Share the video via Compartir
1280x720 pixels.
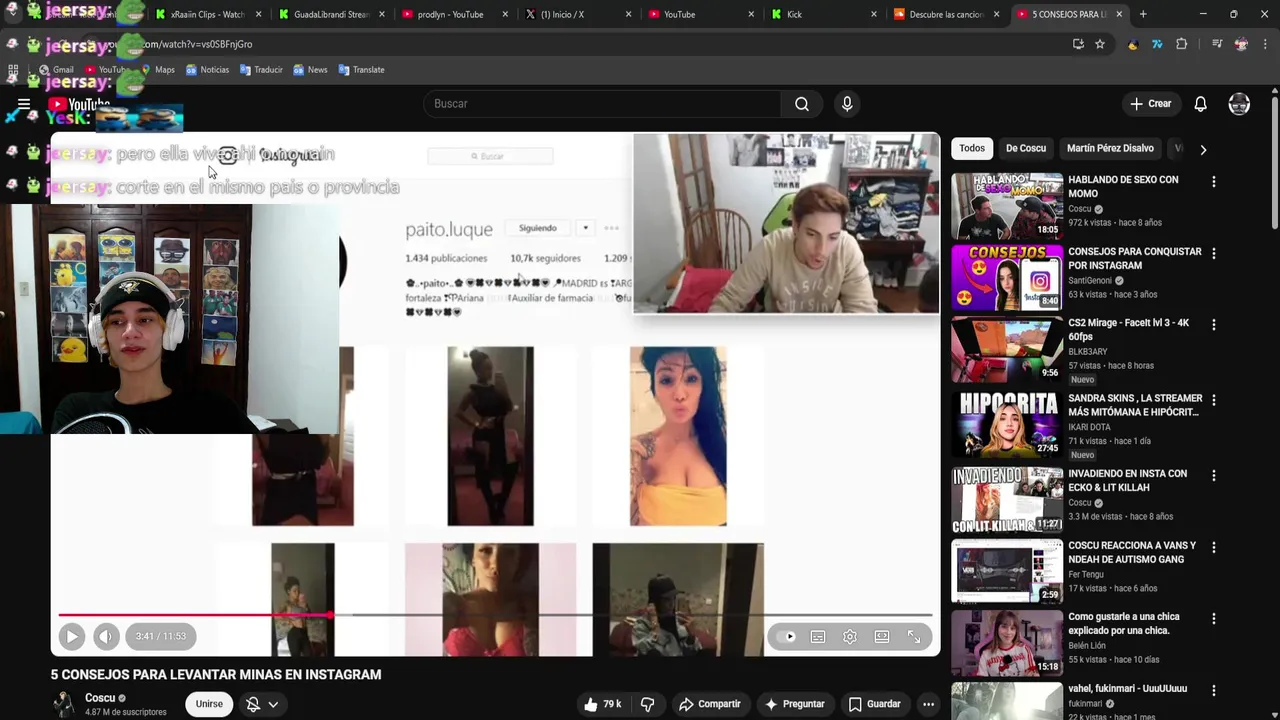[x=709, y=704]
